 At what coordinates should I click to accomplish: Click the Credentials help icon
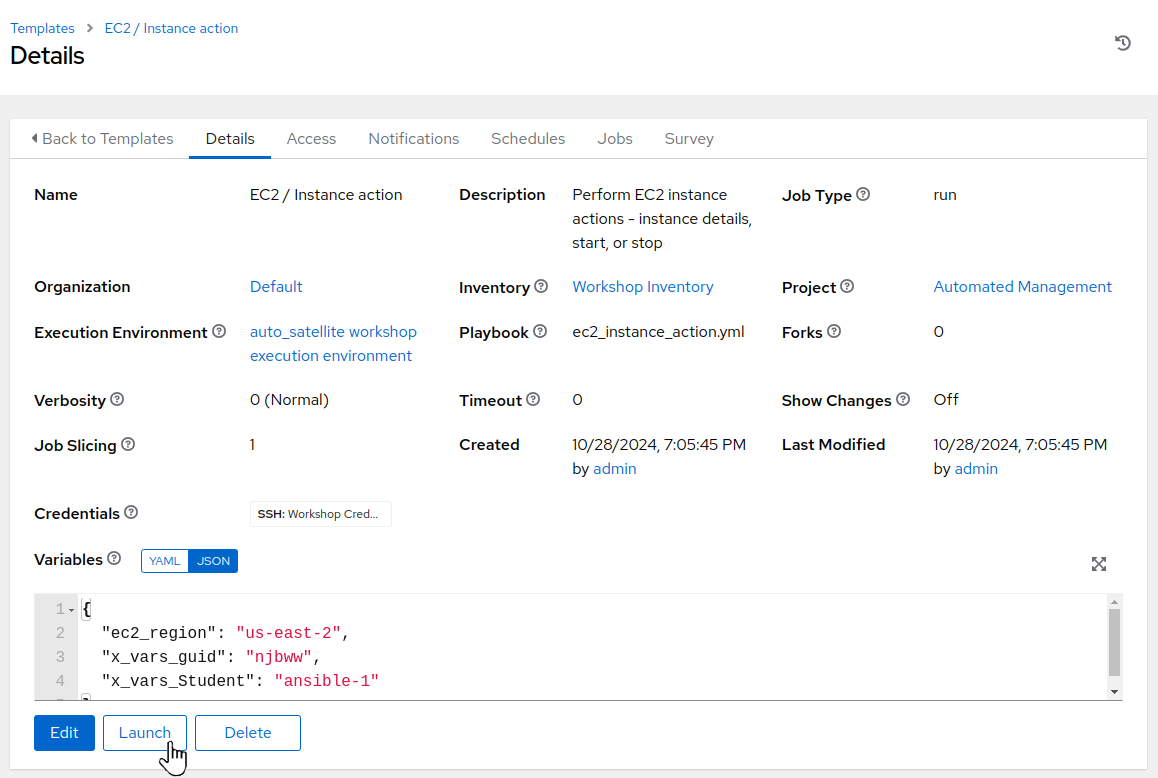click(131, 512)
